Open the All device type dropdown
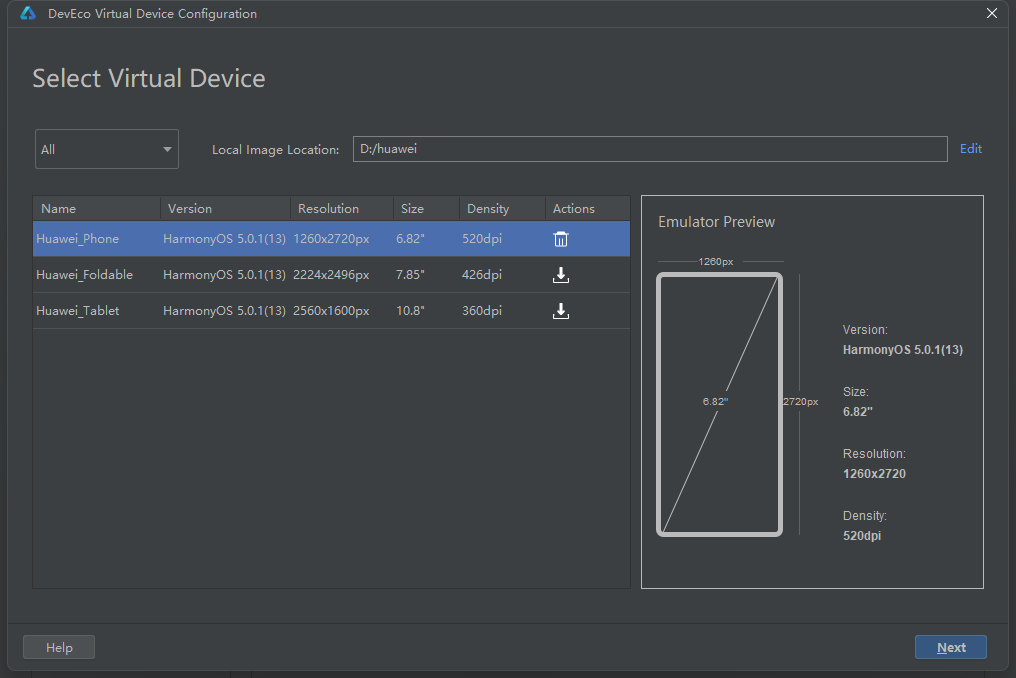 click(106, 149)
